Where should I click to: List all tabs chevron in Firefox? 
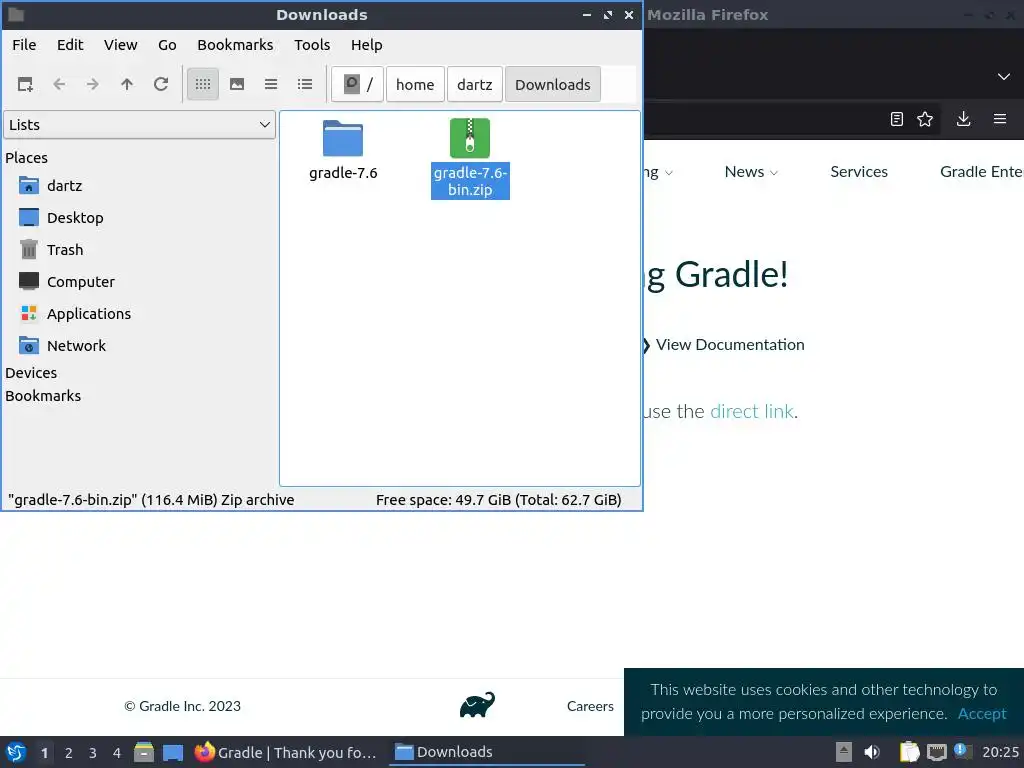(1004, 76)
